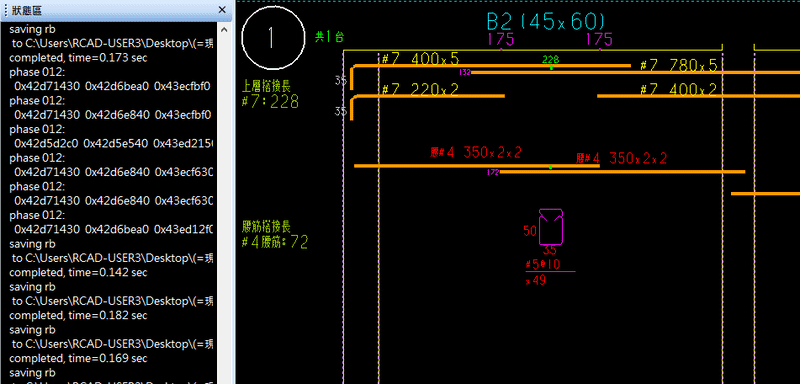This screenshot has width=800, height=384.
Task: Select the 上層搭接長 #7:228 note
Action: pos(270,94)
